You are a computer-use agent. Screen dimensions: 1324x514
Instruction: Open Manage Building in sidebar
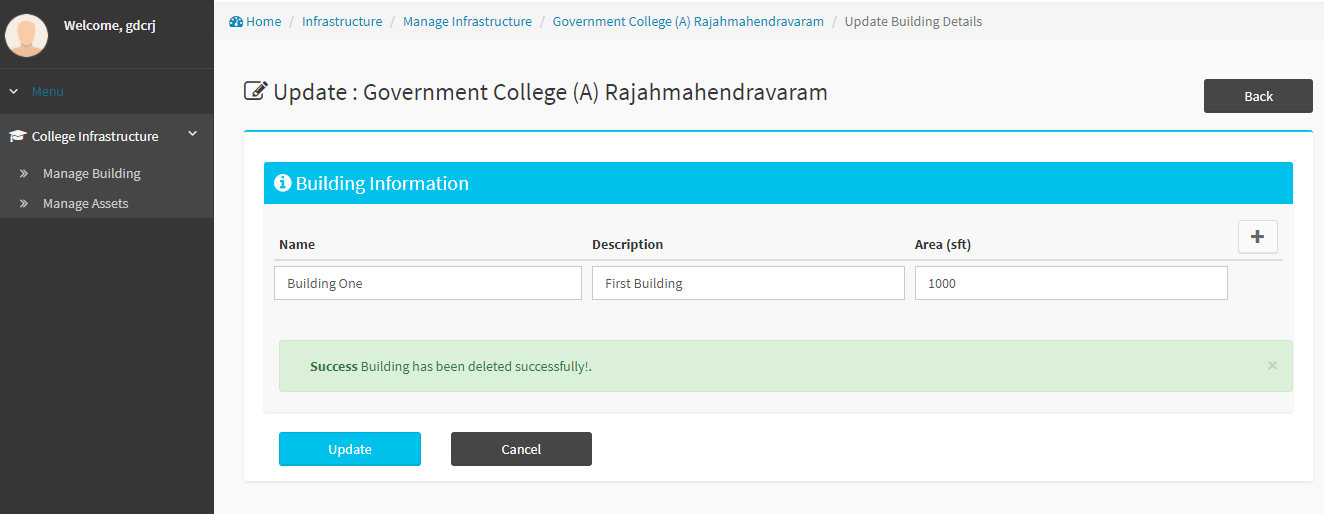click(92, 173)
